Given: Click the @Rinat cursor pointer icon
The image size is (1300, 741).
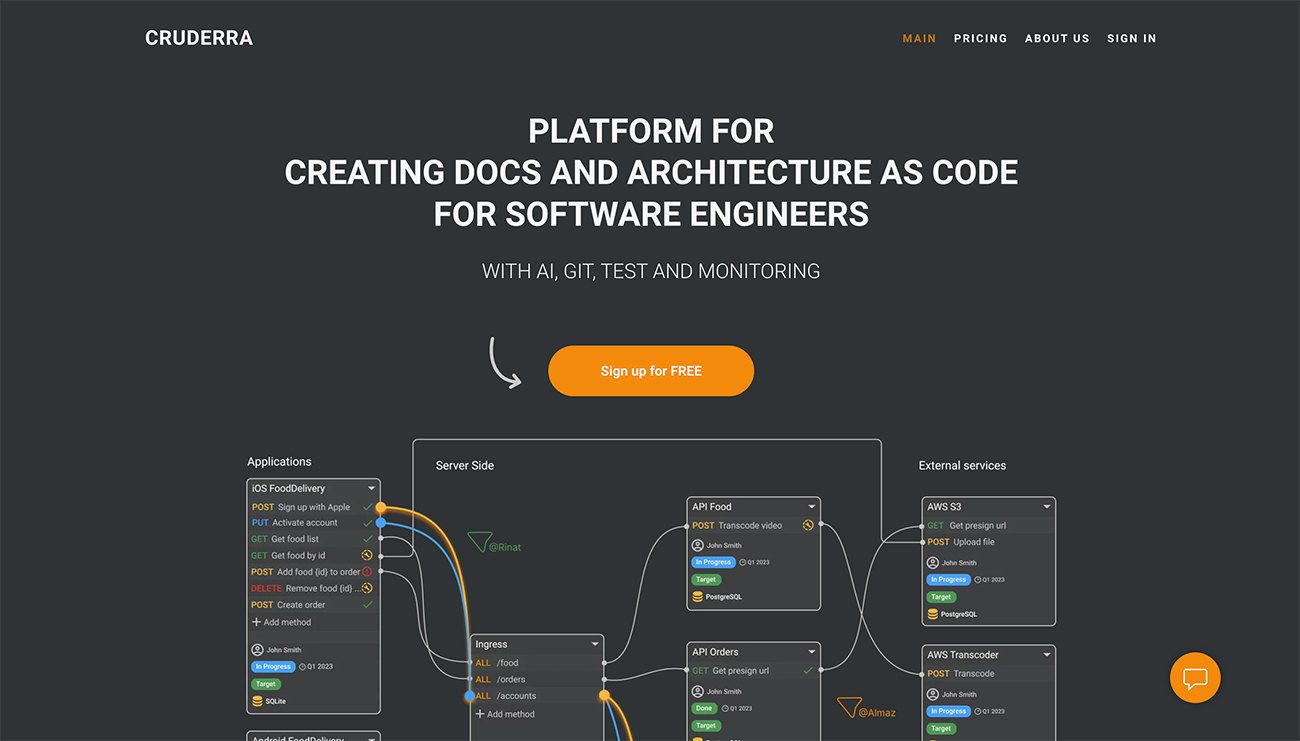Looking at the screenshot, I should click(479, 540).
